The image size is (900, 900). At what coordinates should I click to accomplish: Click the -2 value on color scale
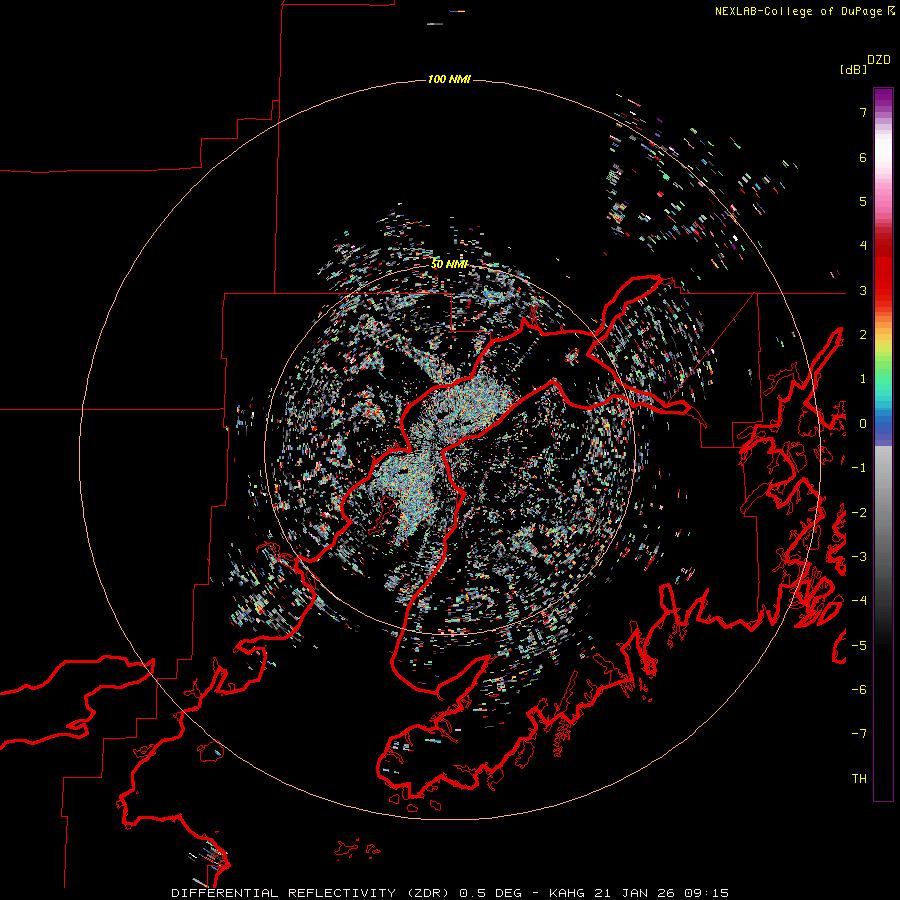click(859, 513)
